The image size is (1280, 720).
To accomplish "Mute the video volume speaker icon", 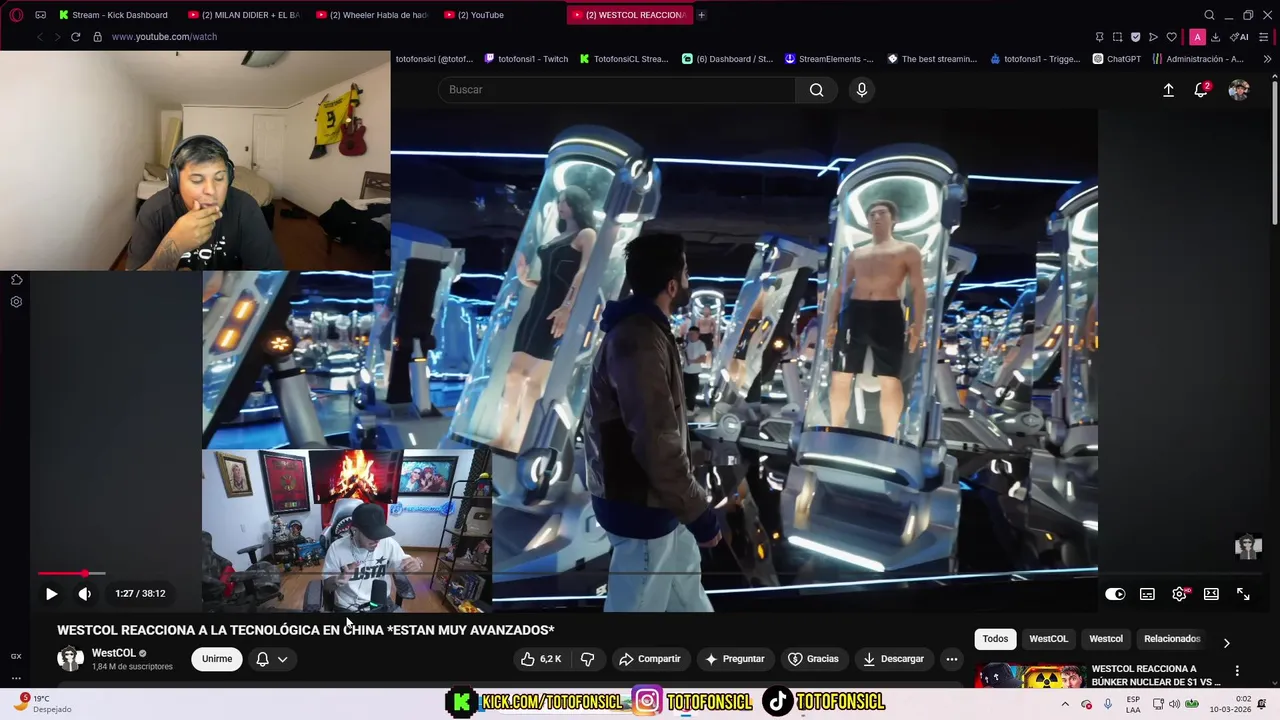I will tap(85, 594).
